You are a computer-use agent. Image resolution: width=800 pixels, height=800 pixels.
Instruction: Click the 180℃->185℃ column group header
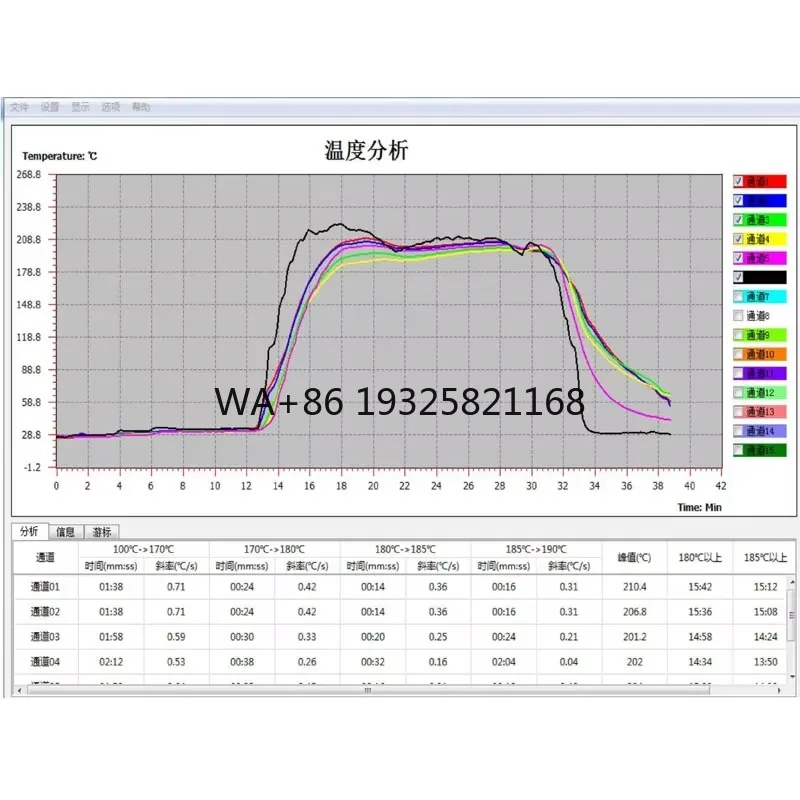(x=405, y=549)
